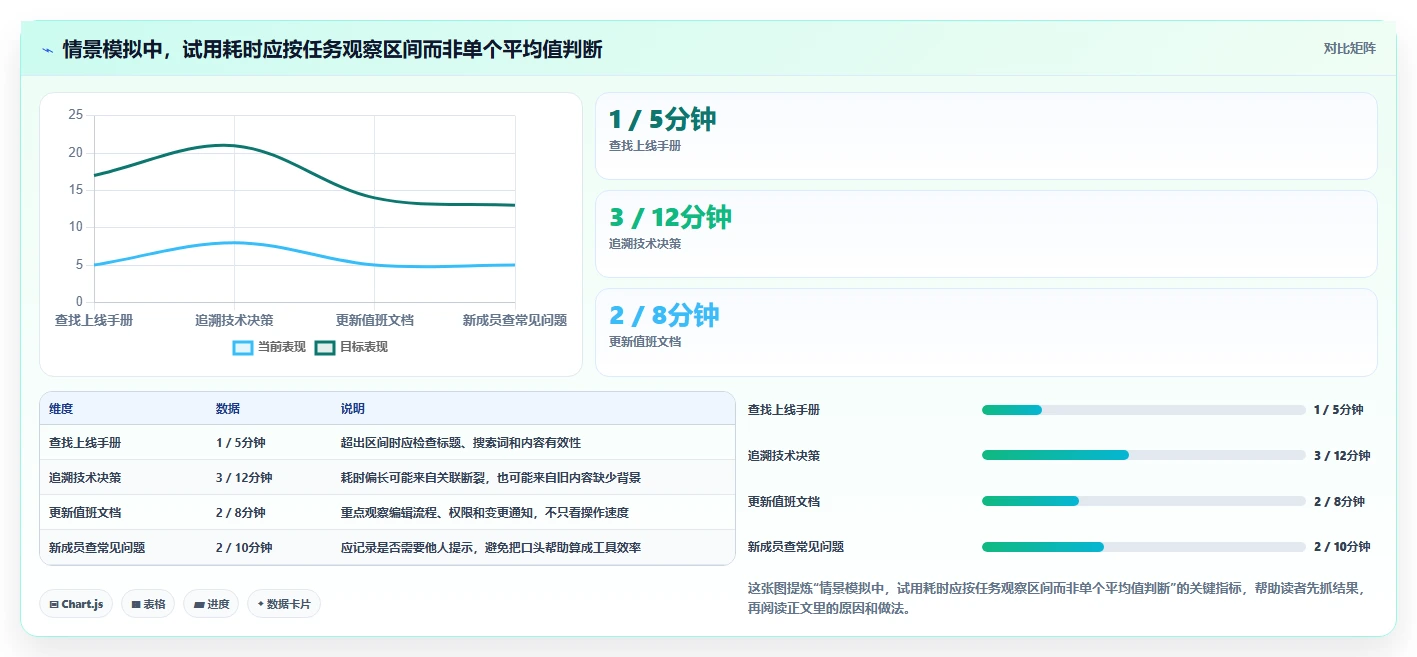Click the 维度 column header

tap(61, 409)
